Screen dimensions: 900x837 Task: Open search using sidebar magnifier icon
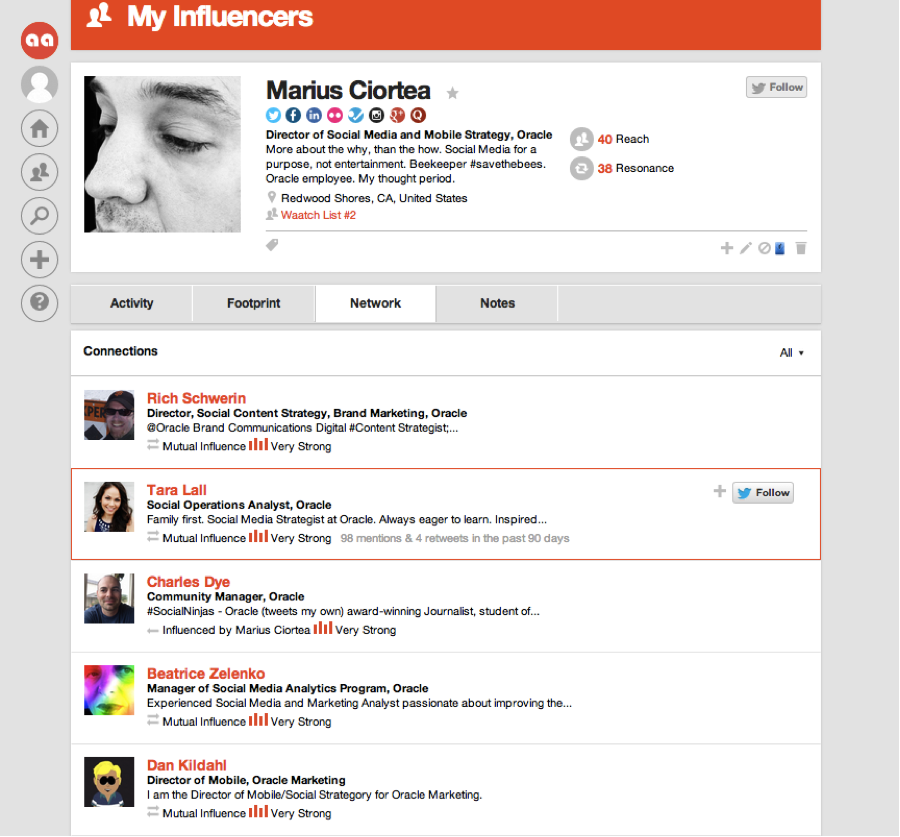click(39, 215)
